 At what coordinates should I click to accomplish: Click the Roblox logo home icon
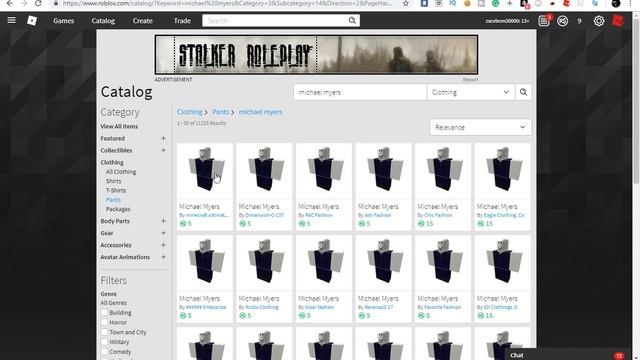click(x=32, y=20)
